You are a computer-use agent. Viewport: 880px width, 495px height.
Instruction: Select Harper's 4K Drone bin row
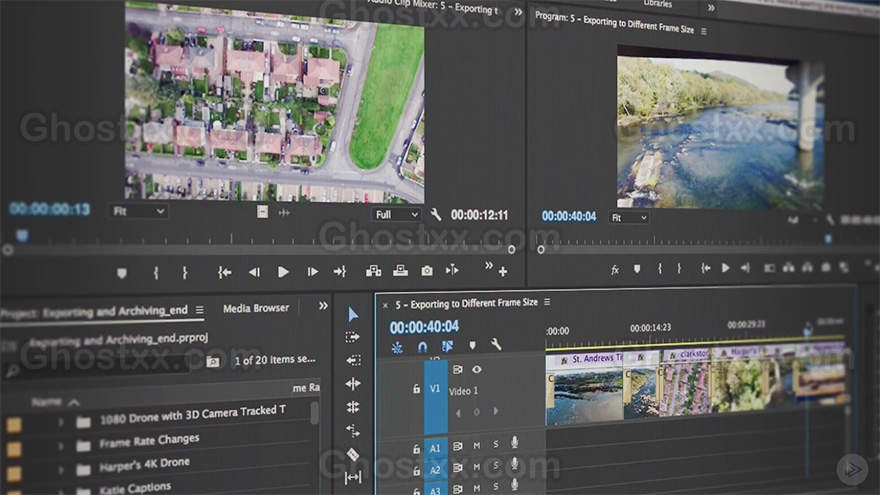pos(160,466)
